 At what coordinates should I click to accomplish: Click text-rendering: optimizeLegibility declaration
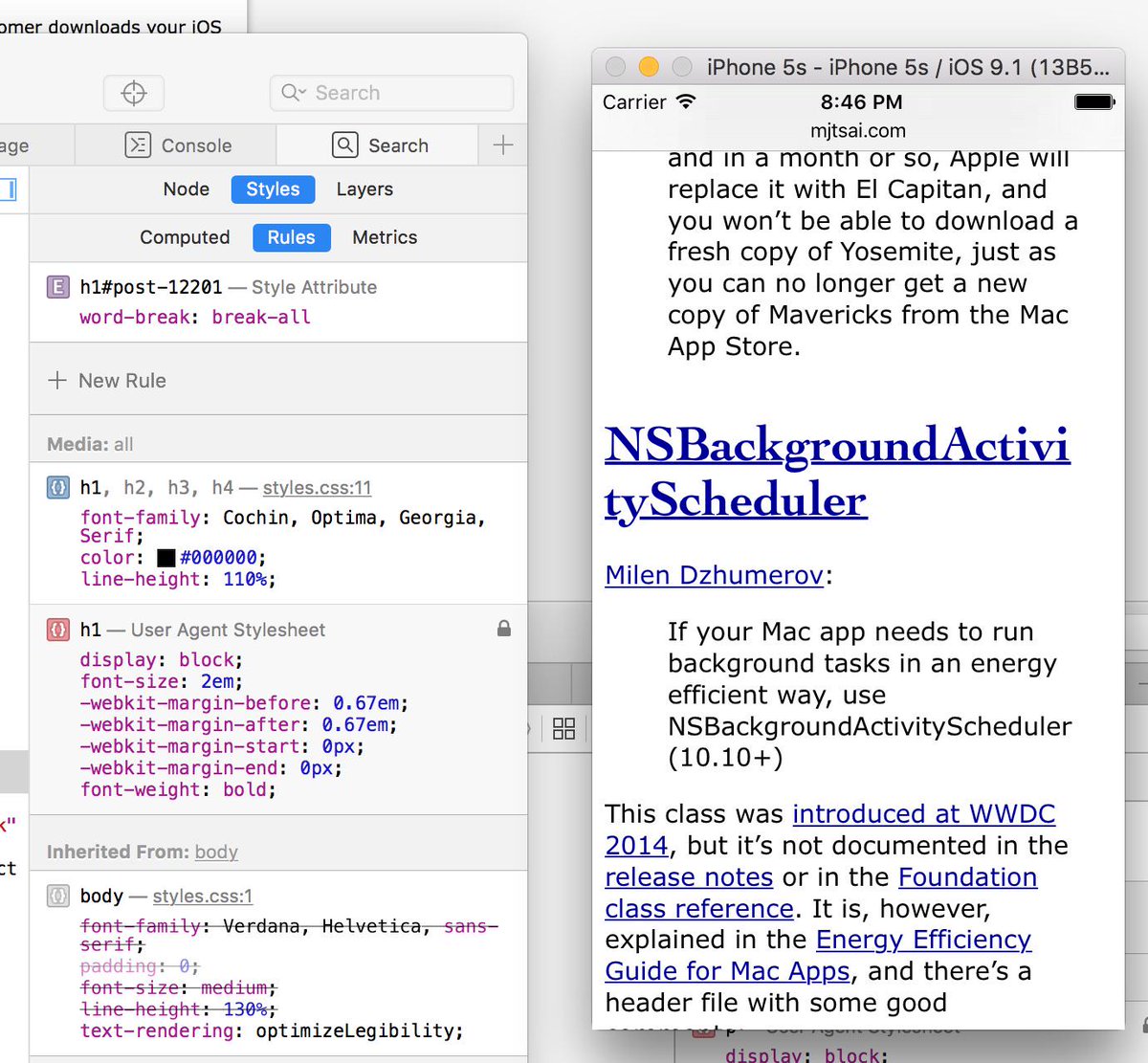(272, 1030)
